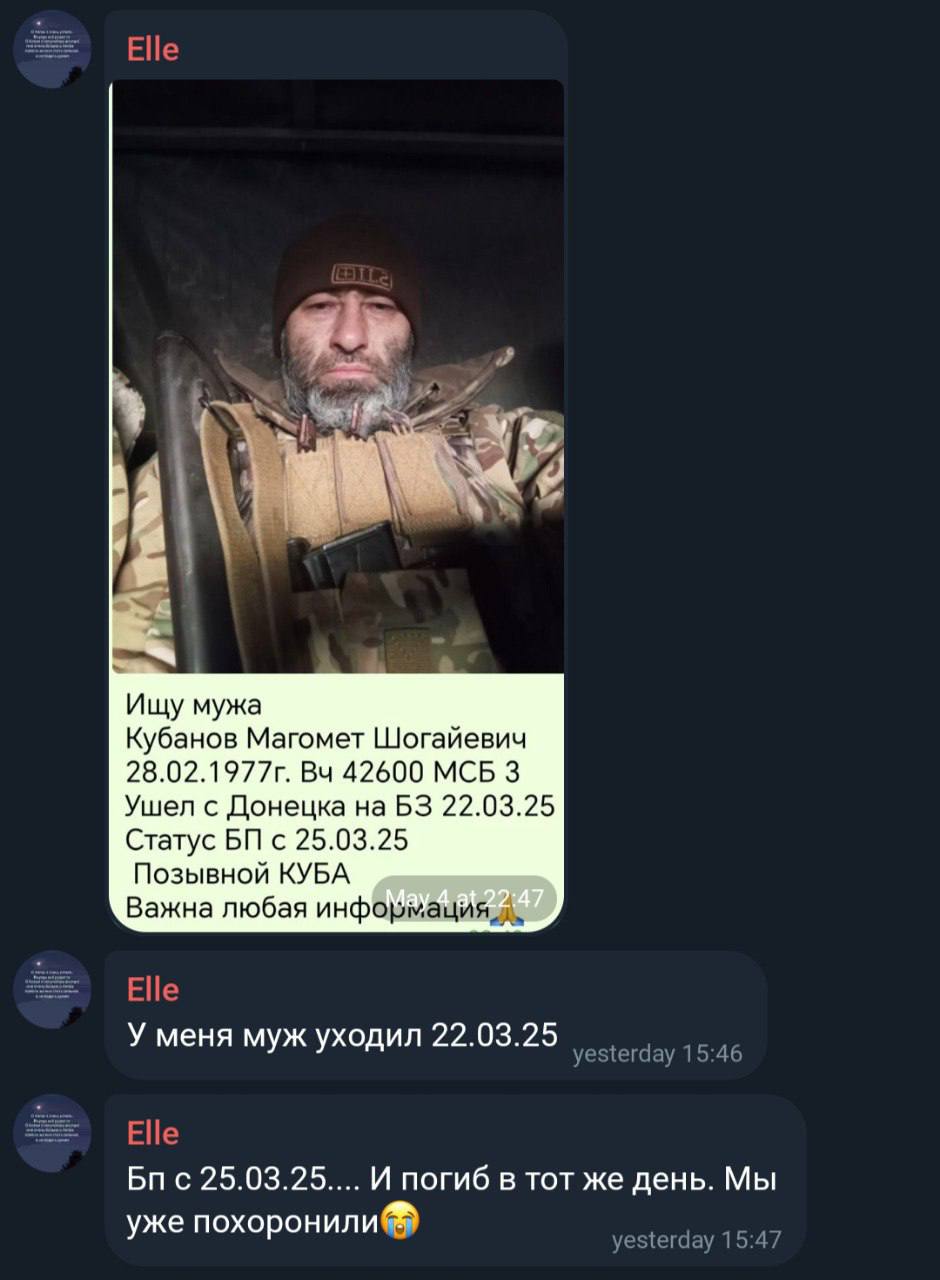940x1280 pixels.
Task: Select the message starting 'Бп с 25.03.25'
Action: pos(452,1199)
